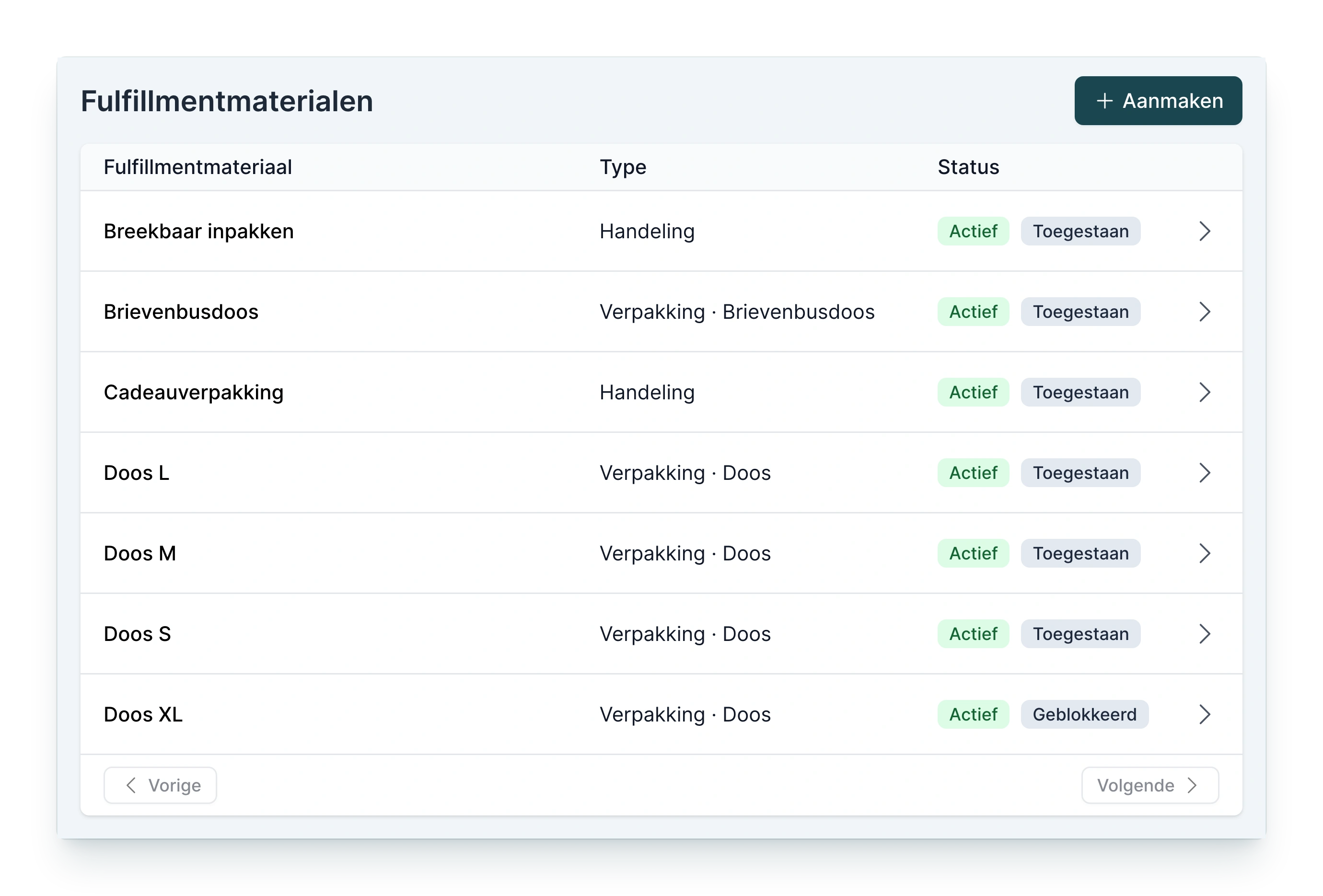Select the Cadeauverpakking name
Image resolution: width=1323 pixels, height=896 pixels.
[194, 392]
